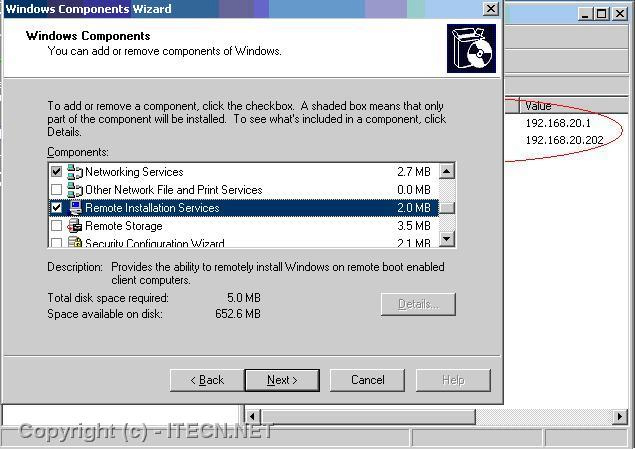Click the Security Configuration Wizard icon

tap(75, 243)
